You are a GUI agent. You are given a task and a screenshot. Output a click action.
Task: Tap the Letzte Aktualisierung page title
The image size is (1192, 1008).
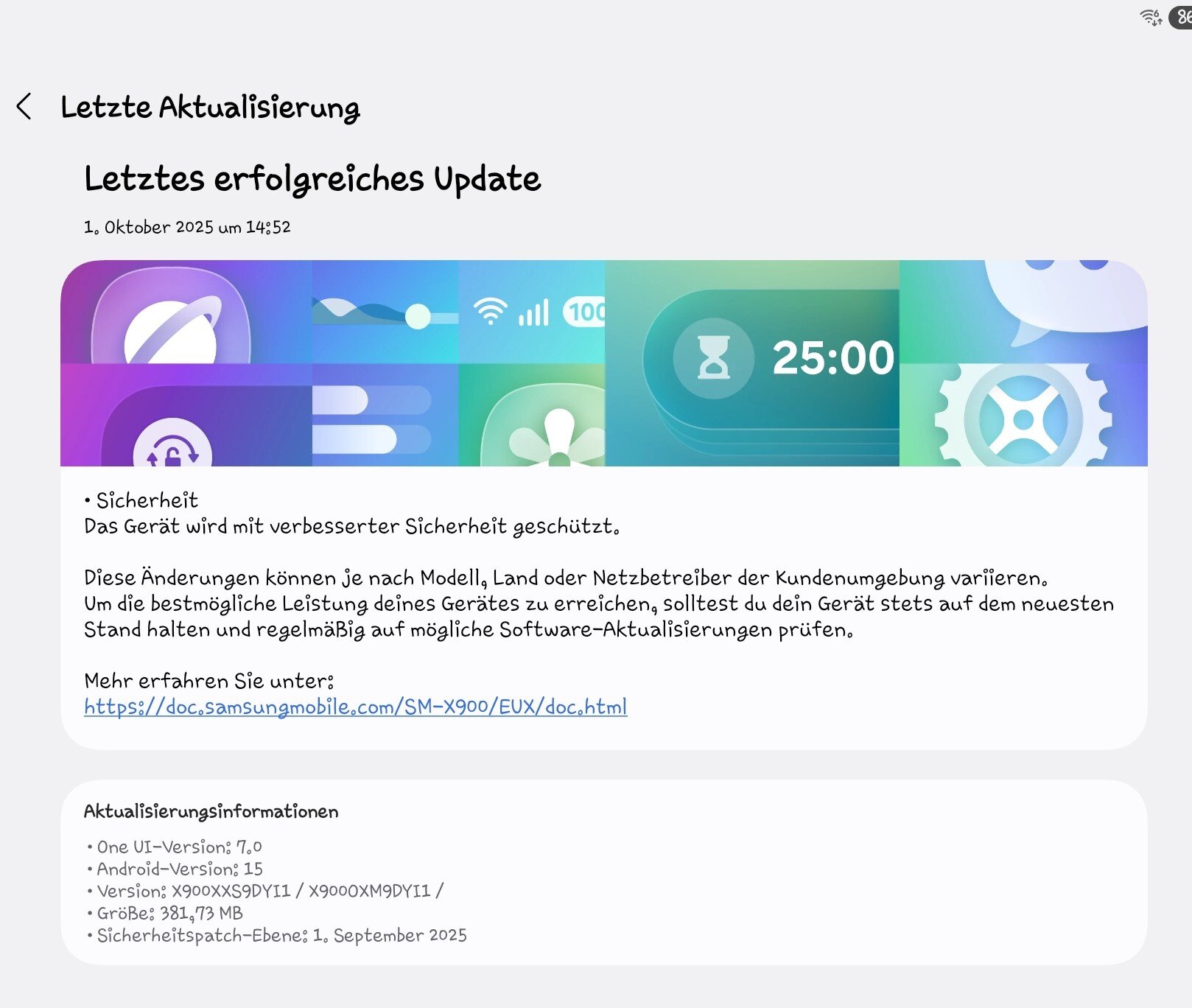210,108
